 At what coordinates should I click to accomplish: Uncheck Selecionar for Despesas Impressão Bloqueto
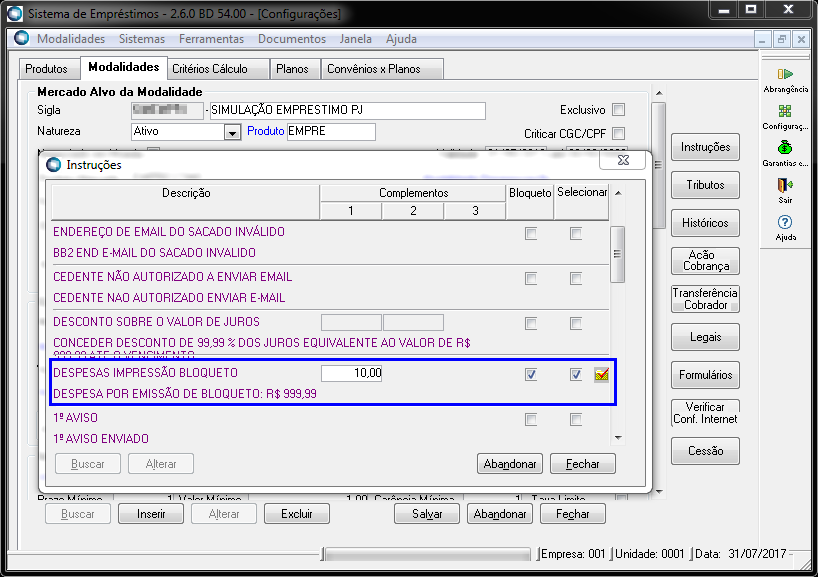click(x=576, y=374)
